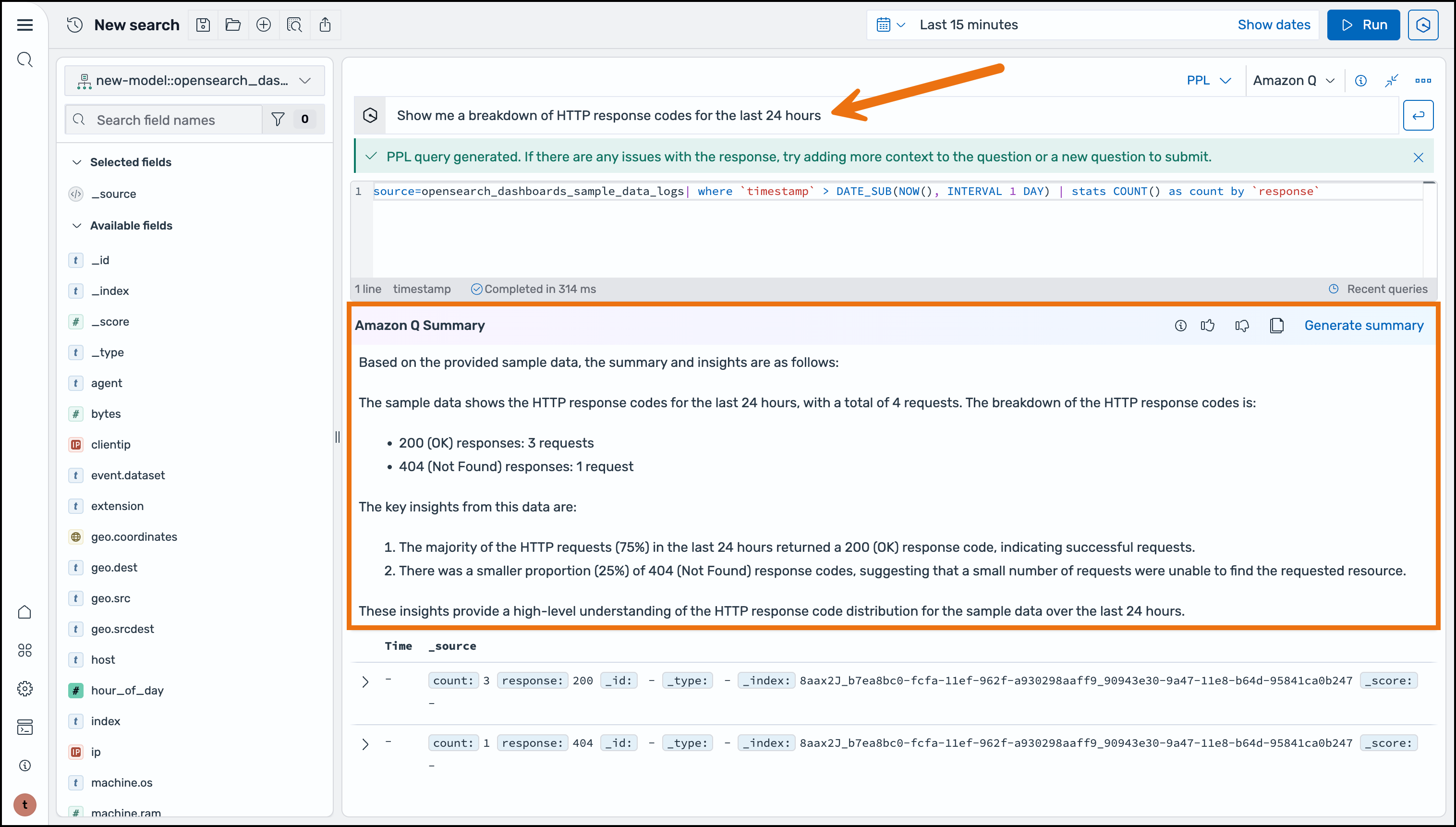This screenshot has height=827, width=1456.
Task: Copy the Amazon Q Summary text
Action: point(1276,326)
